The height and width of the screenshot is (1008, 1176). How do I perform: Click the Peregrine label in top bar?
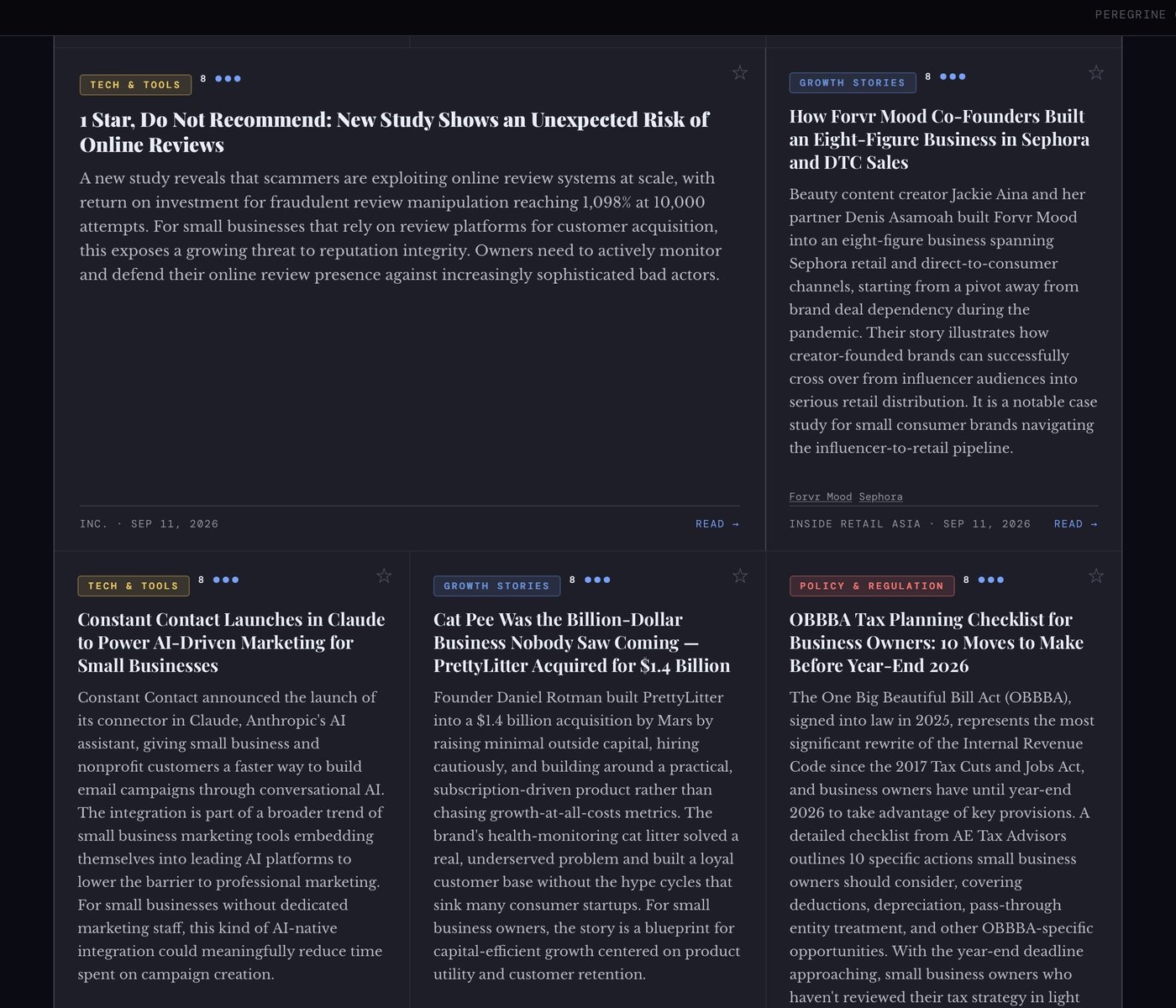pyautogui.click(x=1131, y=14)
